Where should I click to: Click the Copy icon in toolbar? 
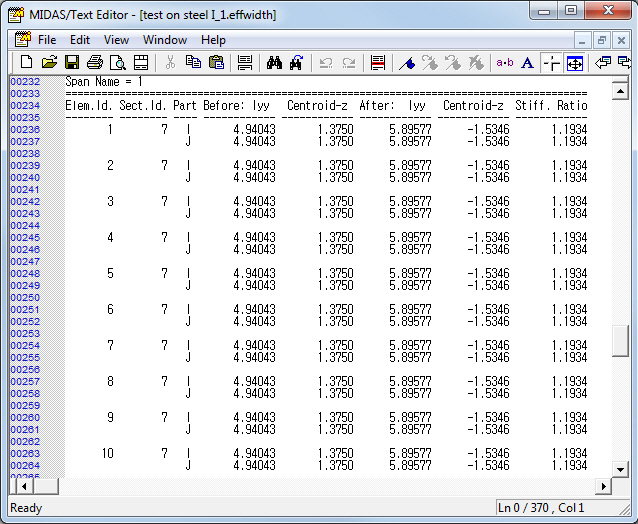pyautogui.click(x=193, y=63)
